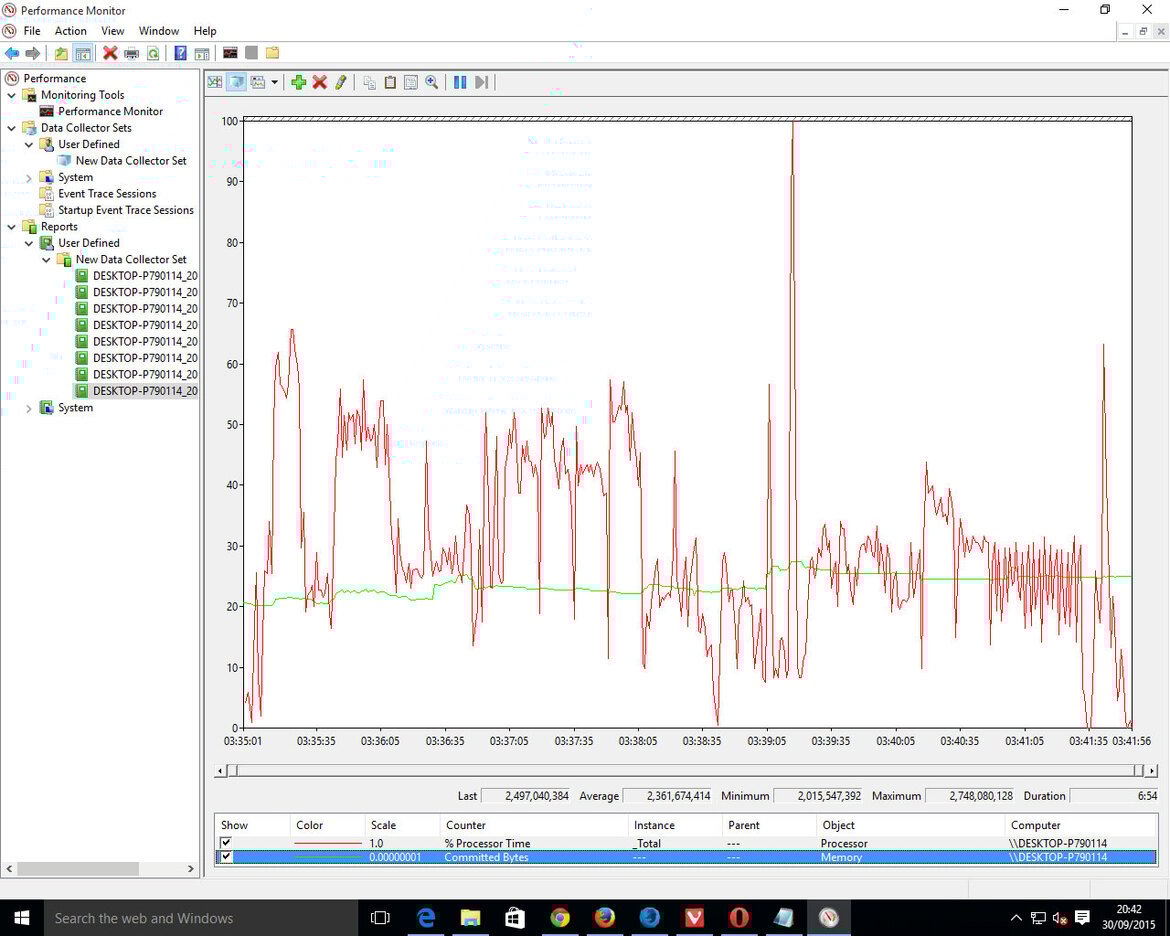Click the Scale column header
The height and width of the screenshot is (936, 1170).
pos(402,825)
